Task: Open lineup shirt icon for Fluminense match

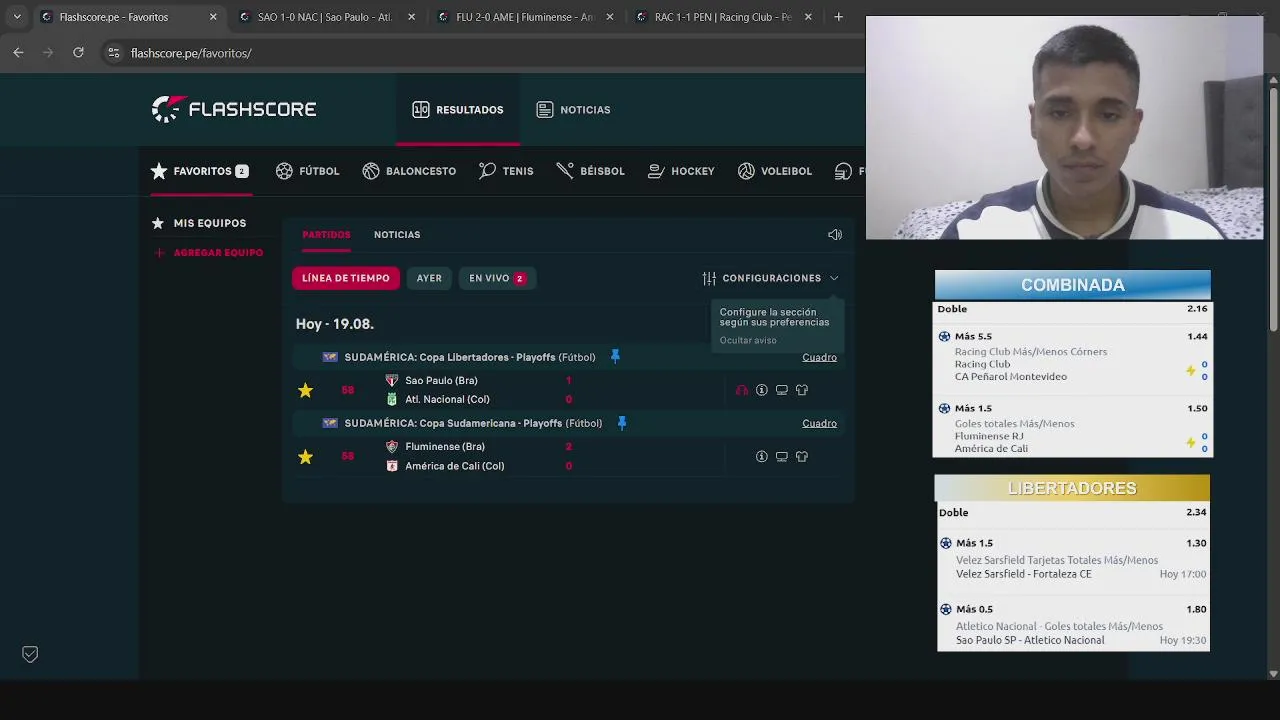Action: click(x=802, y=457)
